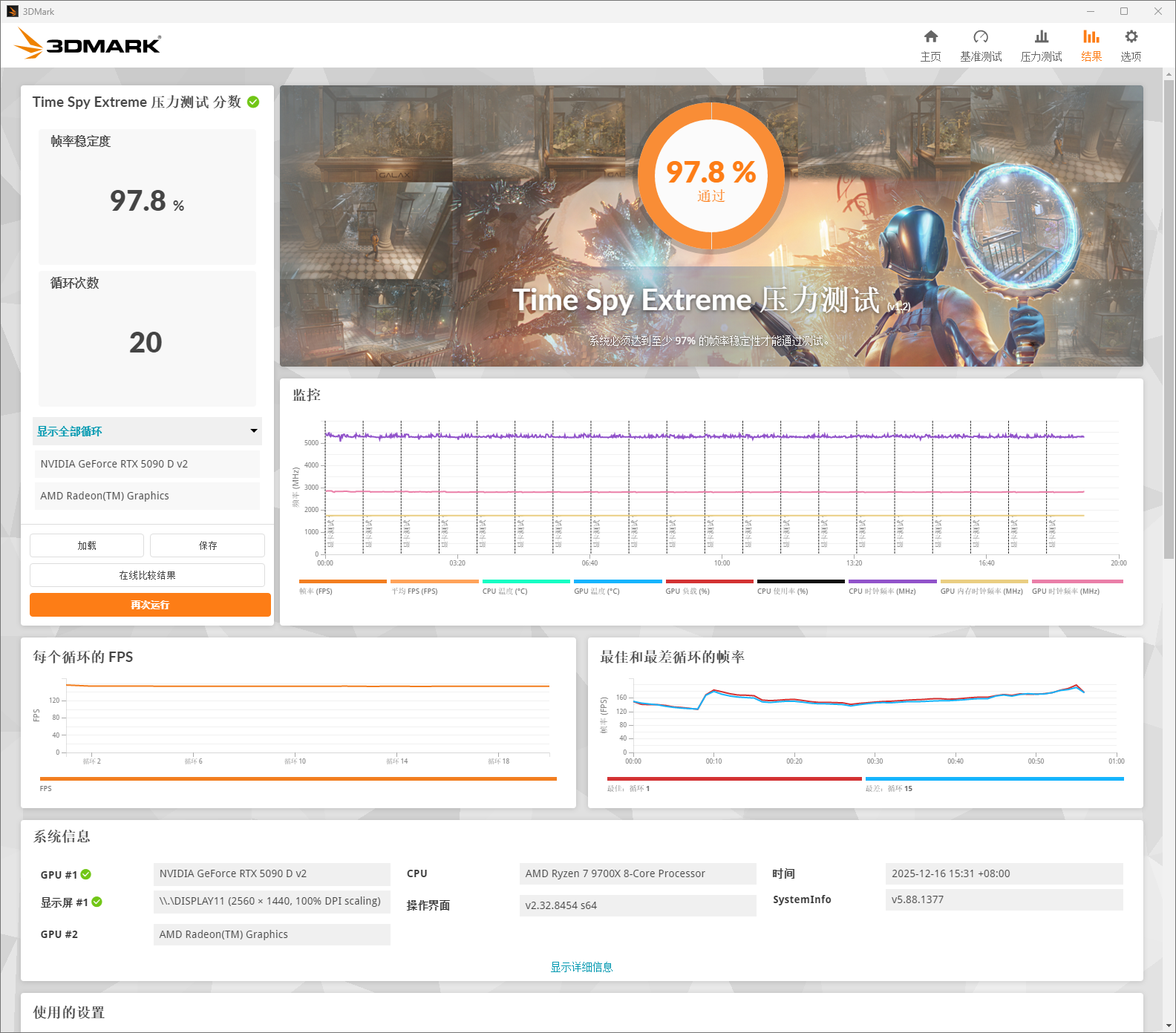Select AMD Radeon(TM) Graphics in the left panel
1176x1033 pixels.
[147, 496]
